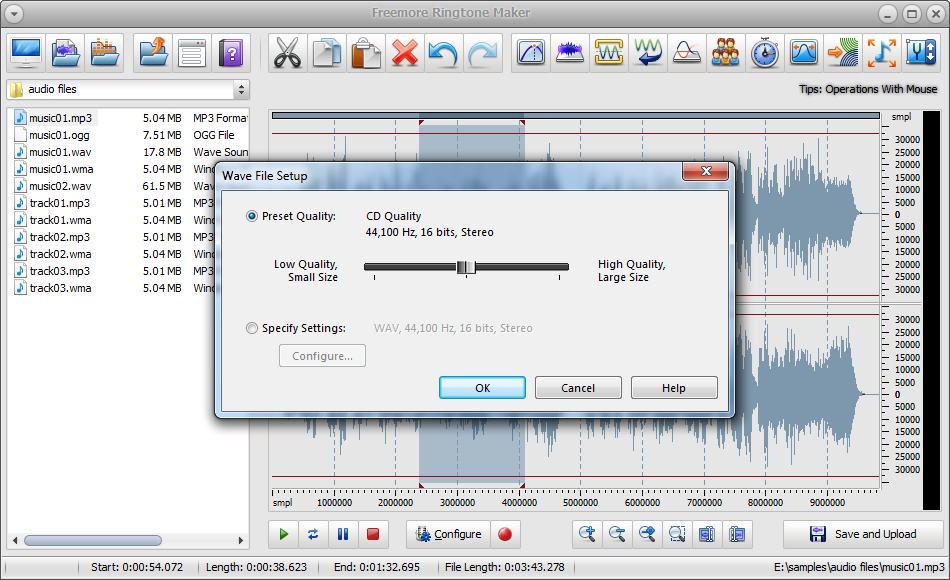Click the tuning fork pitch icon
This screenshot has width=950, height=580.
(921, 53)
